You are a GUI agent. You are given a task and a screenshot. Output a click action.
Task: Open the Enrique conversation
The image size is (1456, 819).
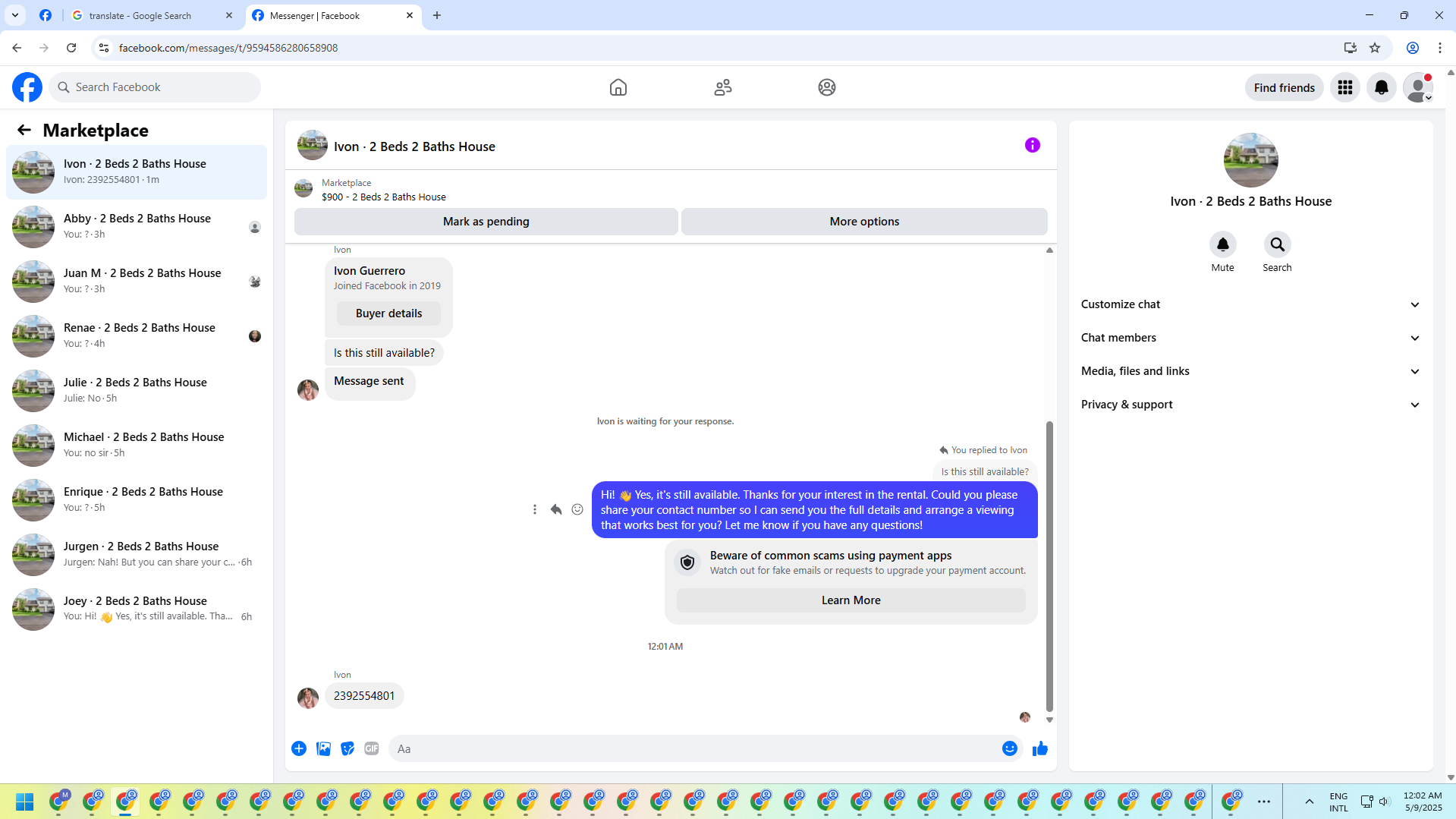(x=137, y=499)
